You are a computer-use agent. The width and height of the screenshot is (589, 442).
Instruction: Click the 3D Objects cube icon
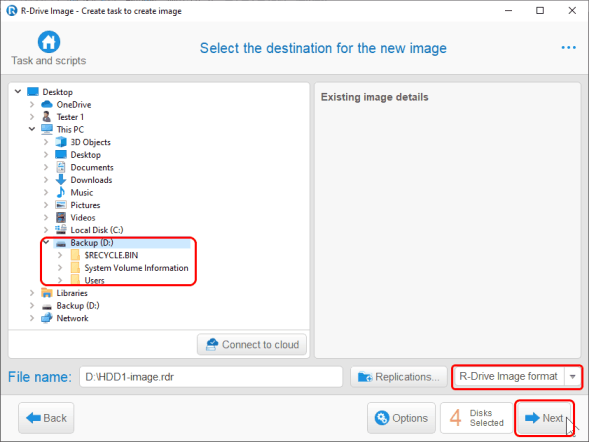(61, 142)
